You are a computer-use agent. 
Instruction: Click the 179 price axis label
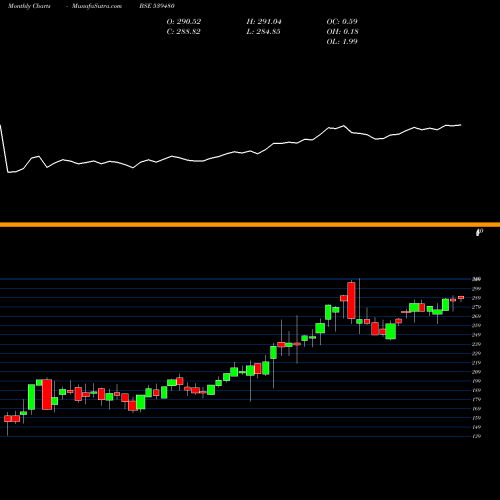(477, 399)
